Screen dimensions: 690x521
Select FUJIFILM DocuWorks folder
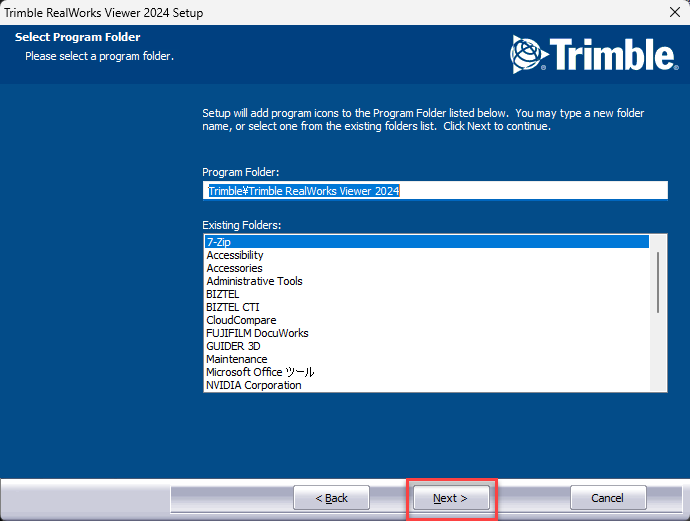pyautogui.click(x=257, y=333)
